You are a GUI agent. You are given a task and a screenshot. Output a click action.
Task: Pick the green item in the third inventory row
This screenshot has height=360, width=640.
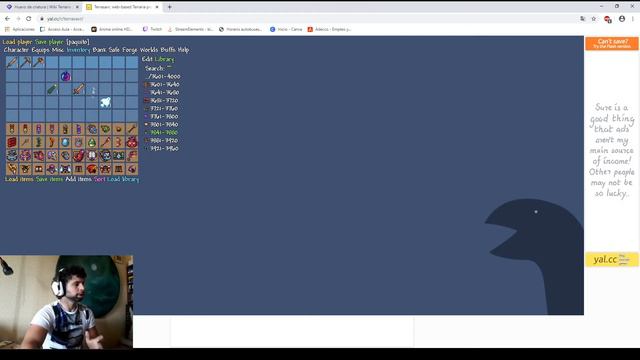tap(52, 89)
